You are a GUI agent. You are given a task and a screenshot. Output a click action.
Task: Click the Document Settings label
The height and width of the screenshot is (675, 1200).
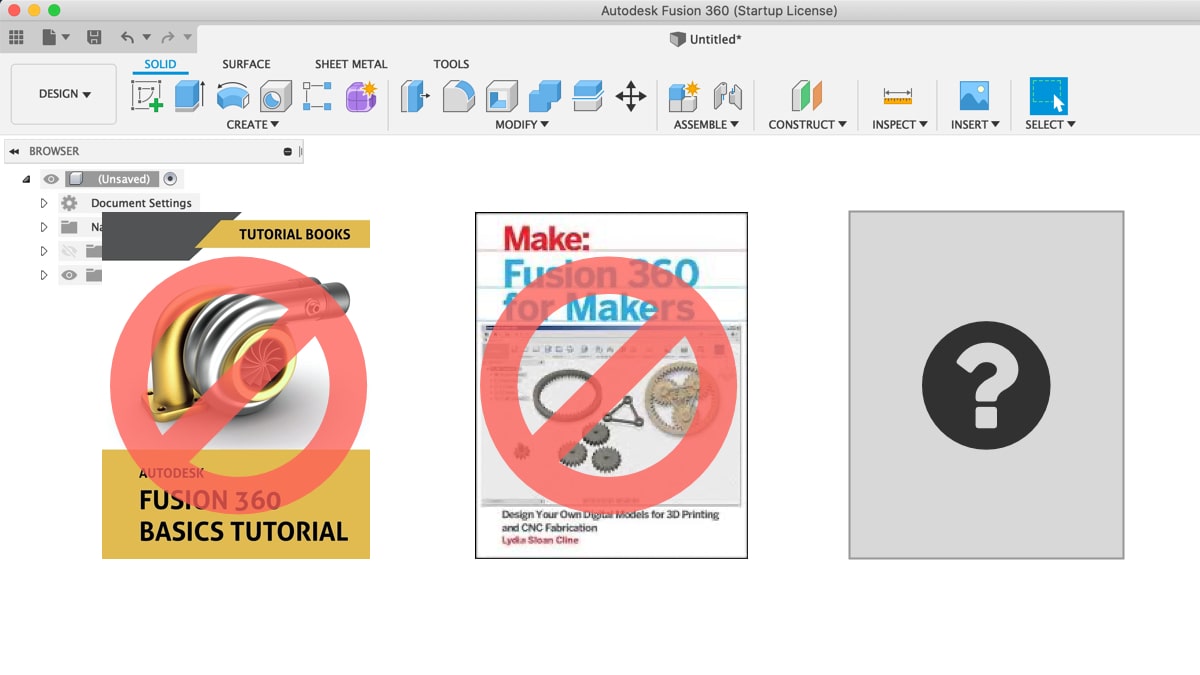pyautogui.click(x=141, y=203)
